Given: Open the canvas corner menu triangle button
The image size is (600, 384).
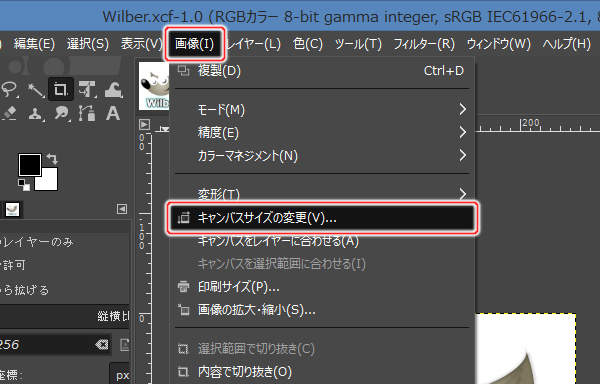Looking at the screenshot, I should pyautogui.click(x=144, y=124).
